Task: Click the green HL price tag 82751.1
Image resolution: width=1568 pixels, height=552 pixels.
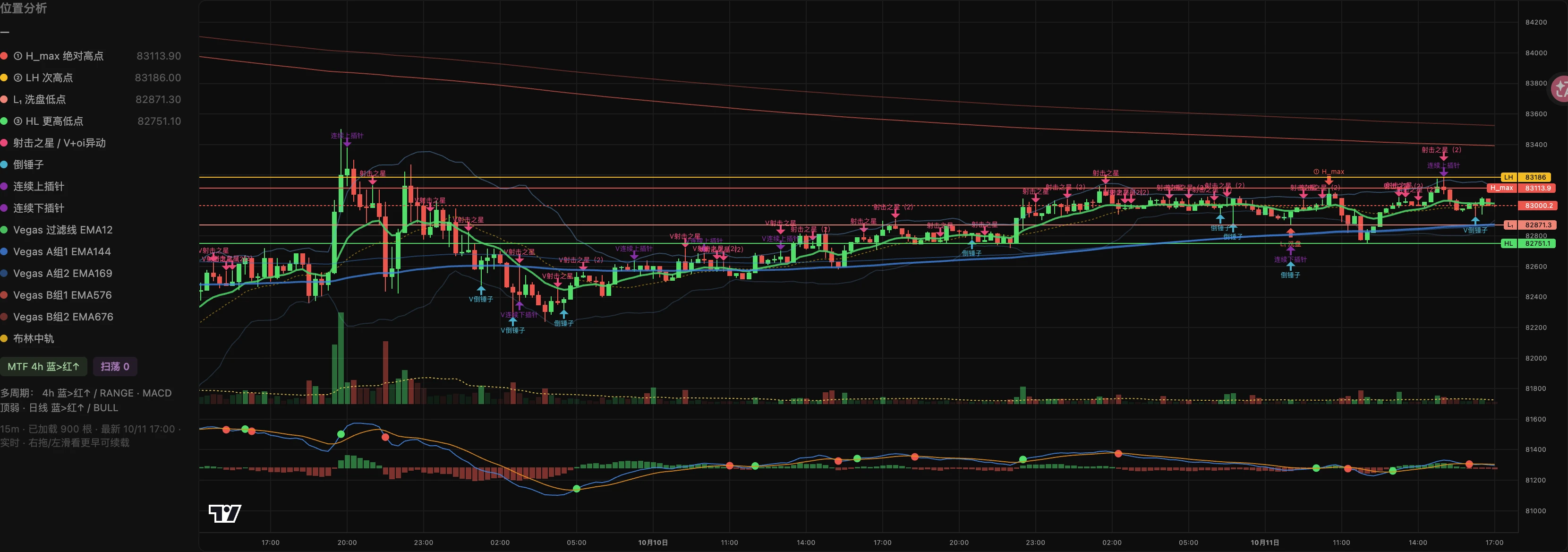Action: pyautogui.click(x=1527, y=243)
